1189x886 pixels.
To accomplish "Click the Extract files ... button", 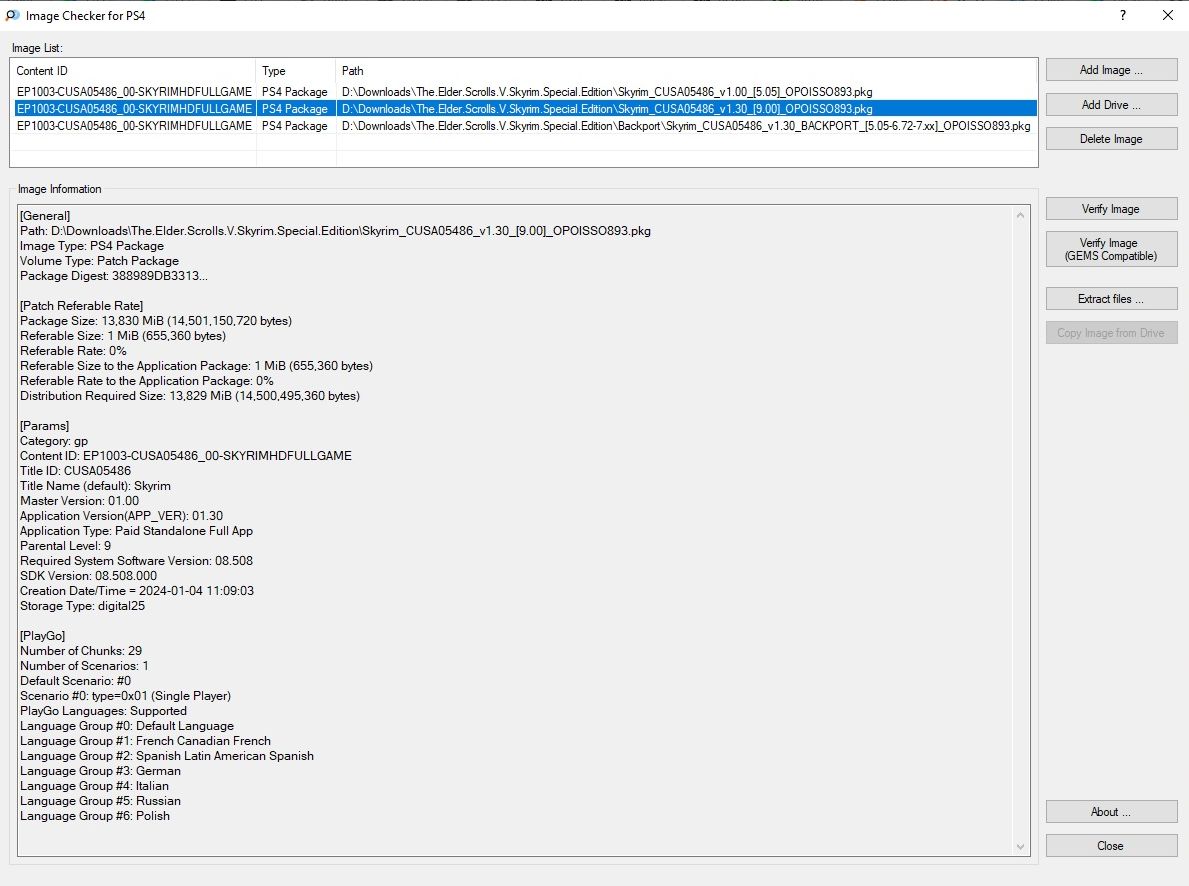I will (1111, 299).
